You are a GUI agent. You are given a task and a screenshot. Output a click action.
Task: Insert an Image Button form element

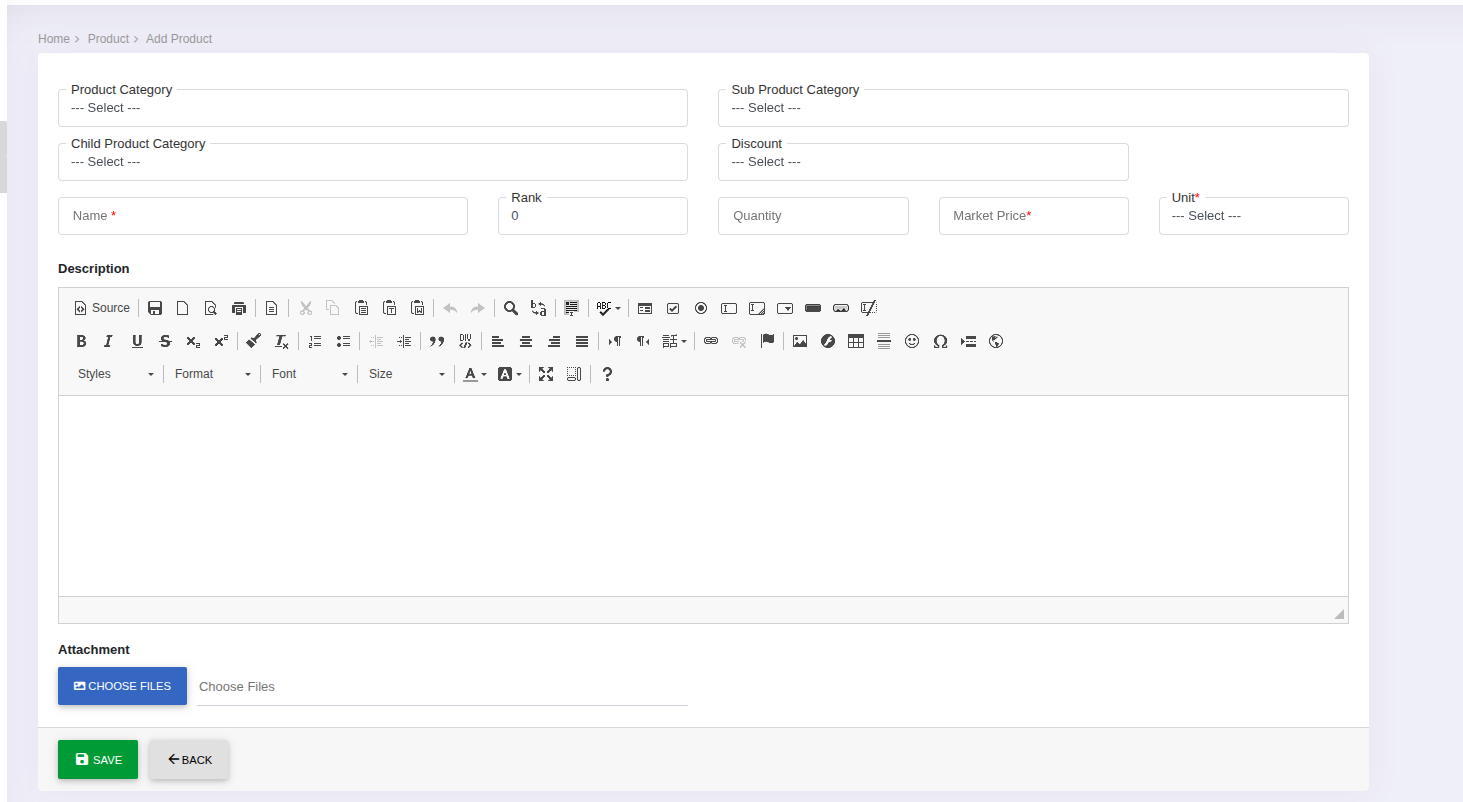[841, 308]
